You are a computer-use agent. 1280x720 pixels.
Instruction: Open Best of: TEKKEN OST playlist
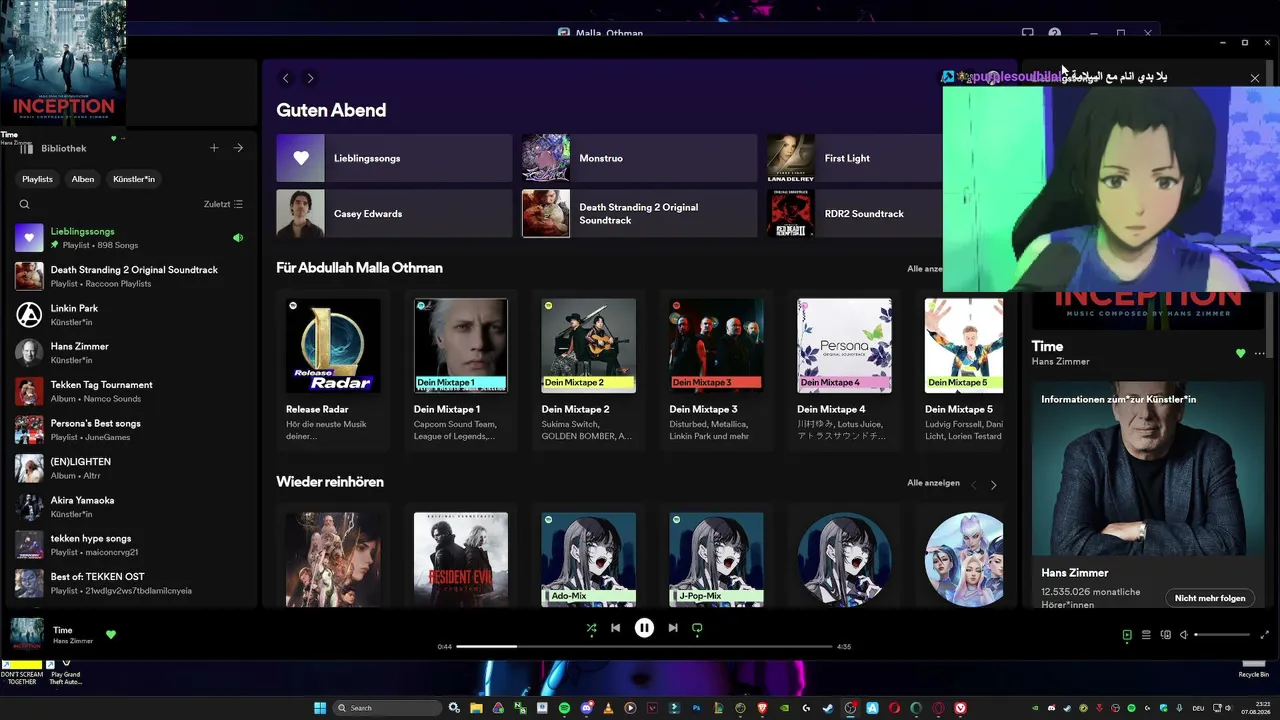point(129,583)
